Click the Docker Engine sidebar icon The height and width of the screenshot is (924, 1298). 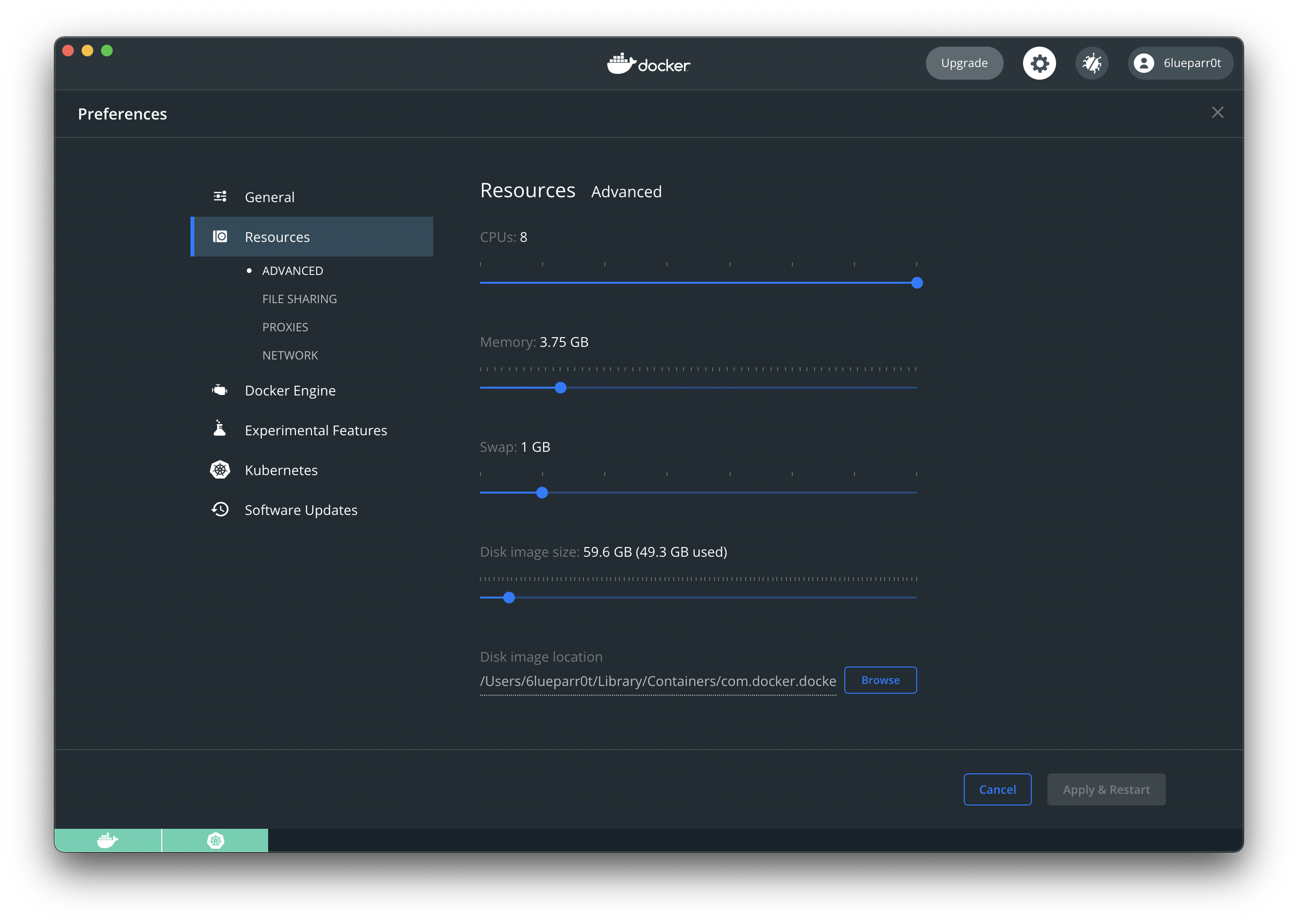[x=220, y=390]
